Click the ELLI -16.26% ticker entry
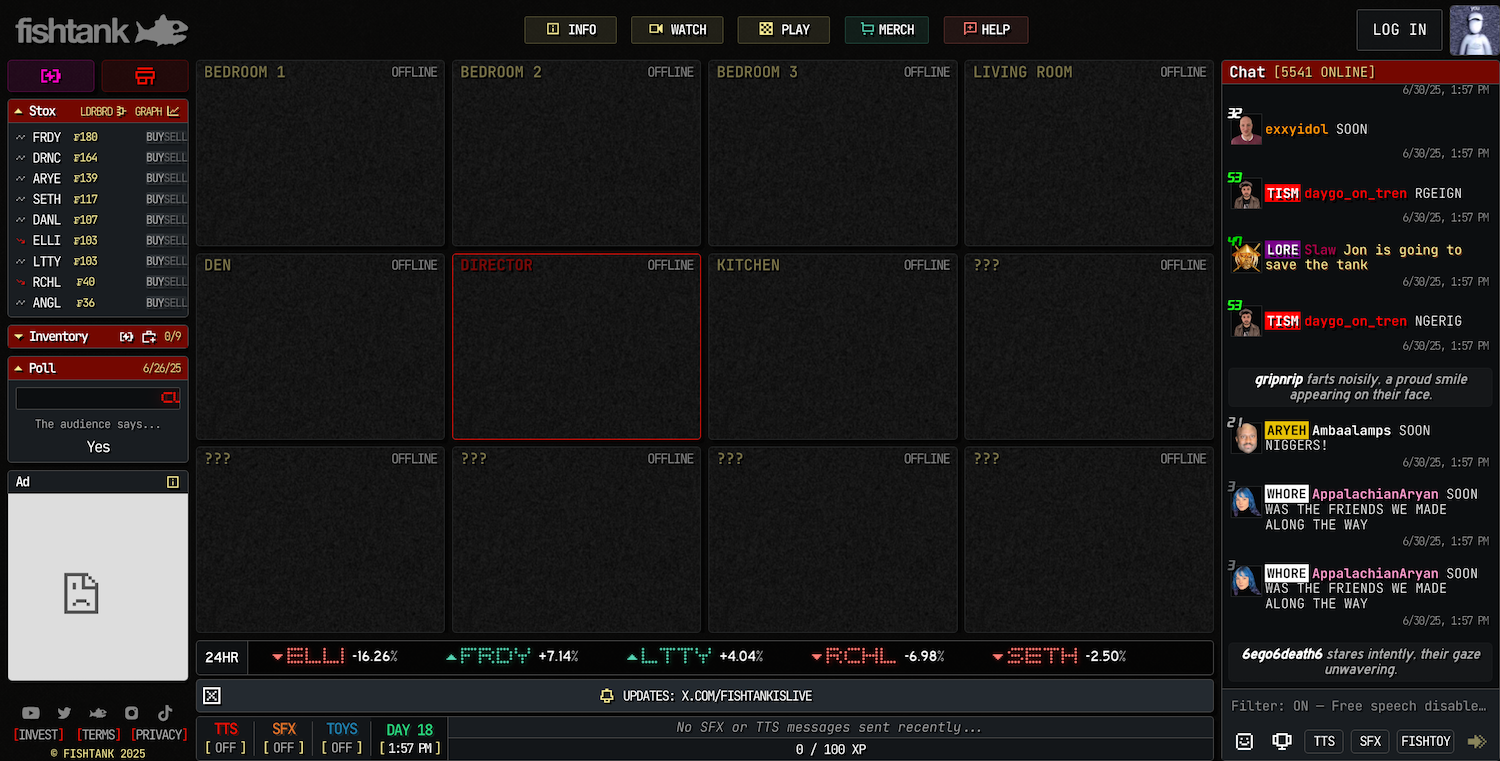1500x761 pixels. (x=335, y=657)
